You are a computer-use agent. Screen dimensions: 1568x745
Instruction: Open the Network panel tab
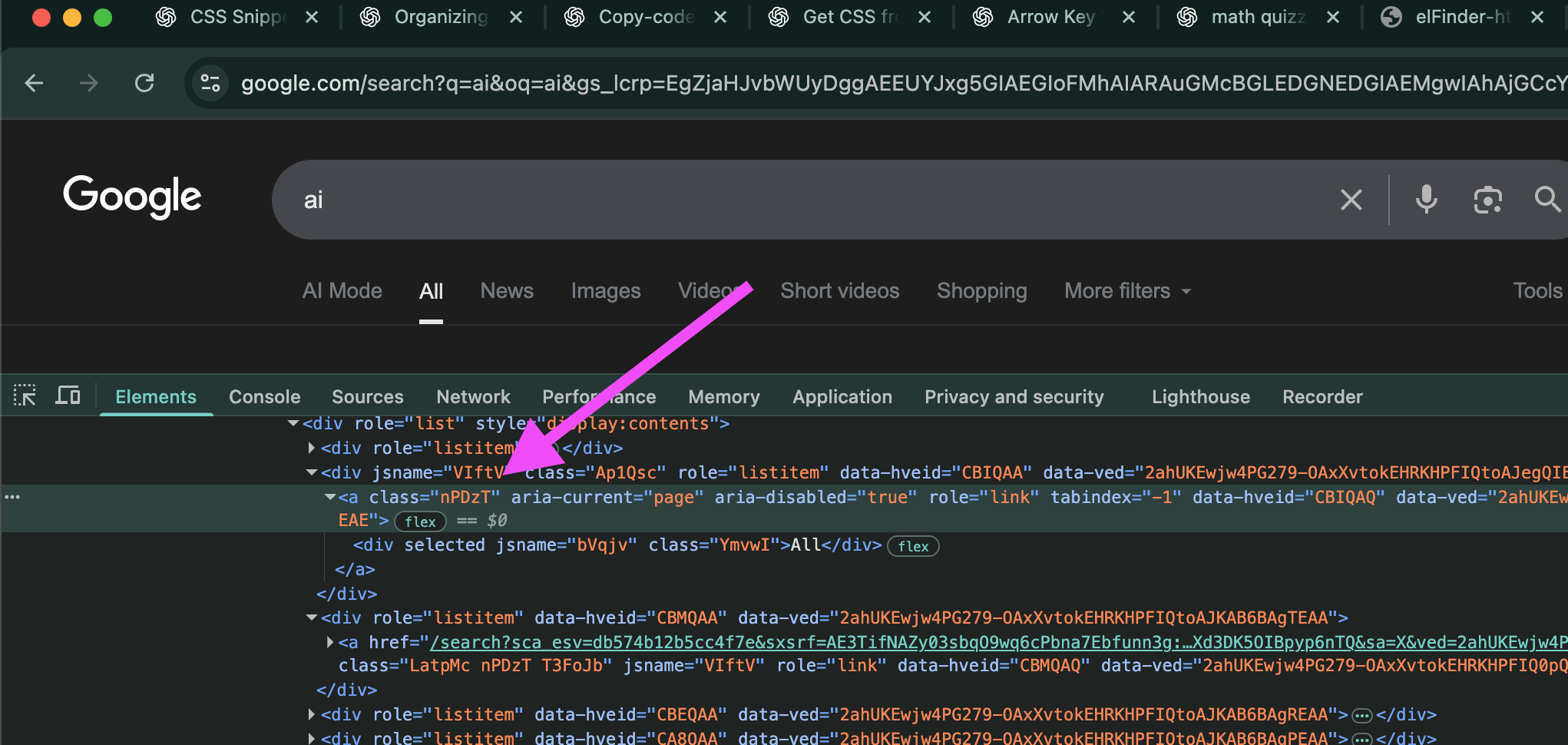point(473,397)
